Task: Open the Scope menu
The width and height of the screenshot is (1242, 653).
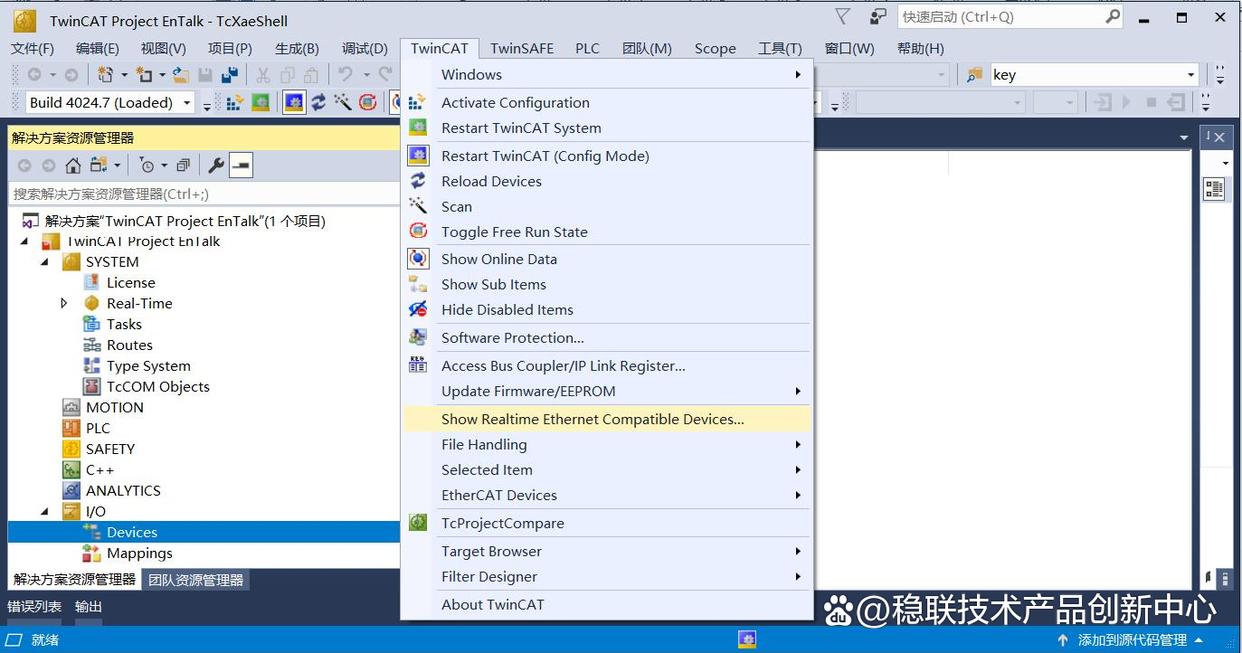Action: pos(715,48)
